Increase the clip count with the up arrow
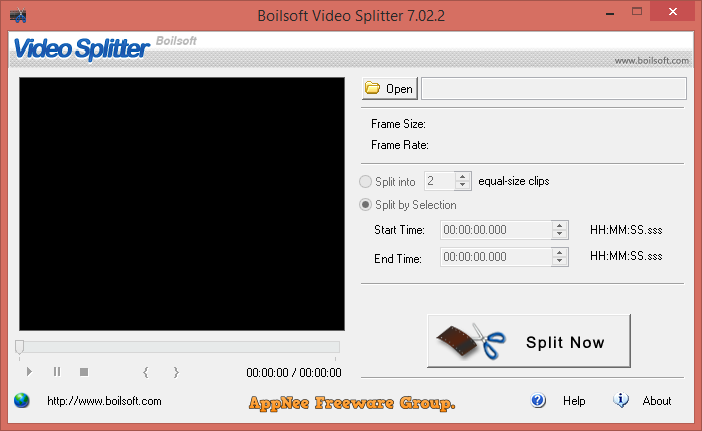The height and width of the screenshot is (431, 702). [x=463, y=176]
